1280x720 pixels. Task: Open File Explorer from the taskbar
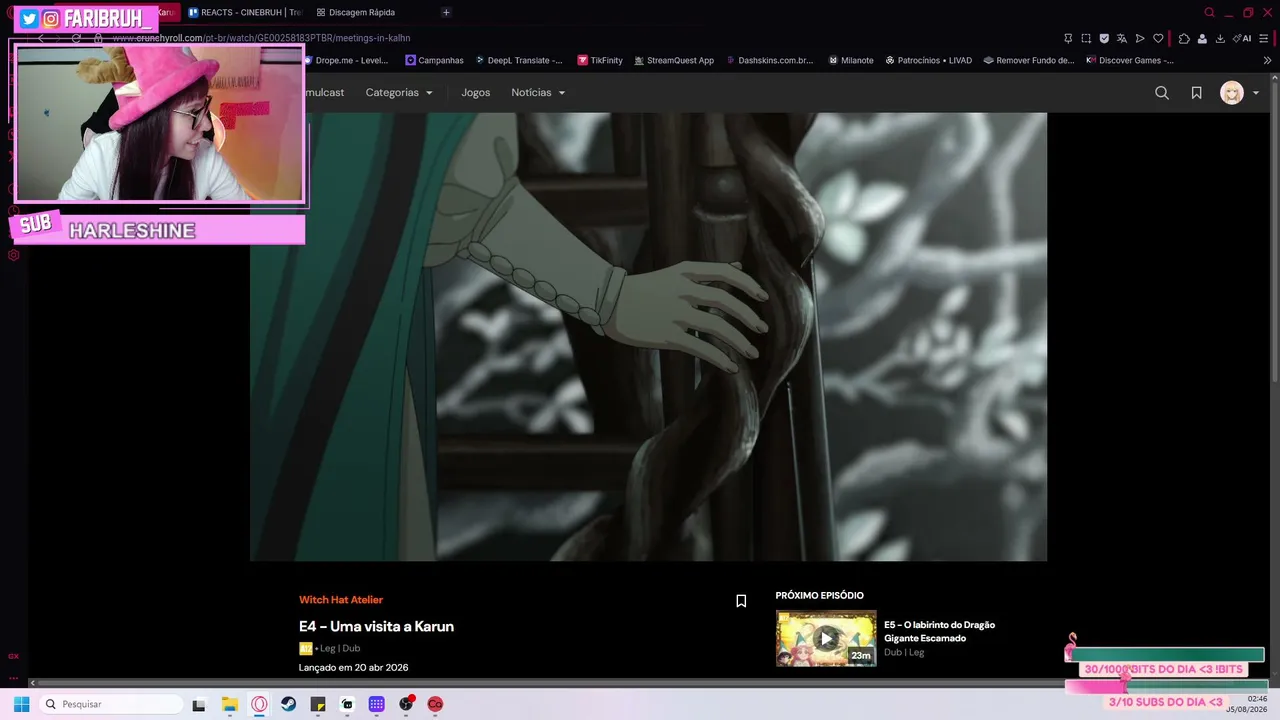point(230,704)
